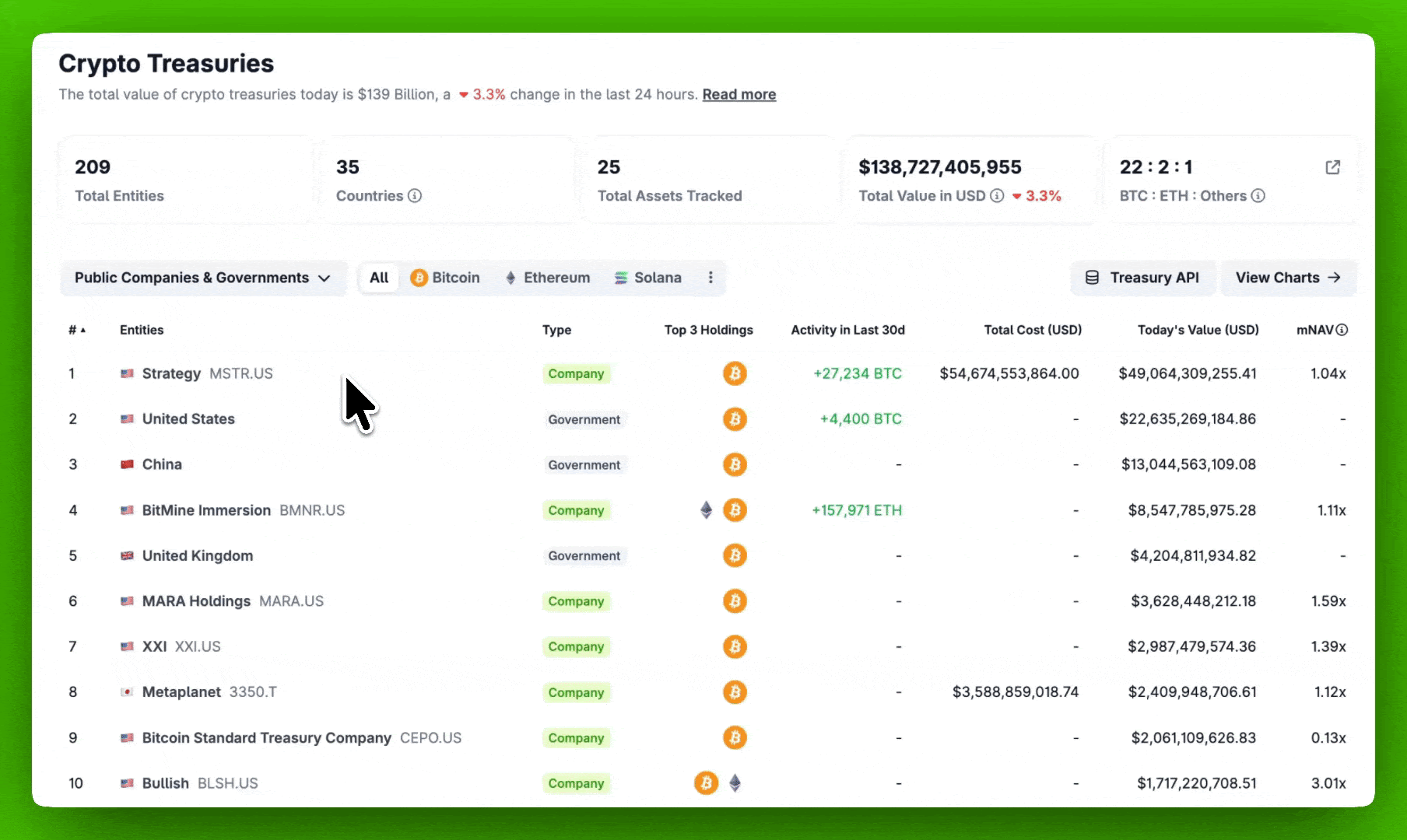Viewport: 1407px width, 840px height.
Task: Click the $49,064,309,255.41 value cell
Action: point(1188,373)
